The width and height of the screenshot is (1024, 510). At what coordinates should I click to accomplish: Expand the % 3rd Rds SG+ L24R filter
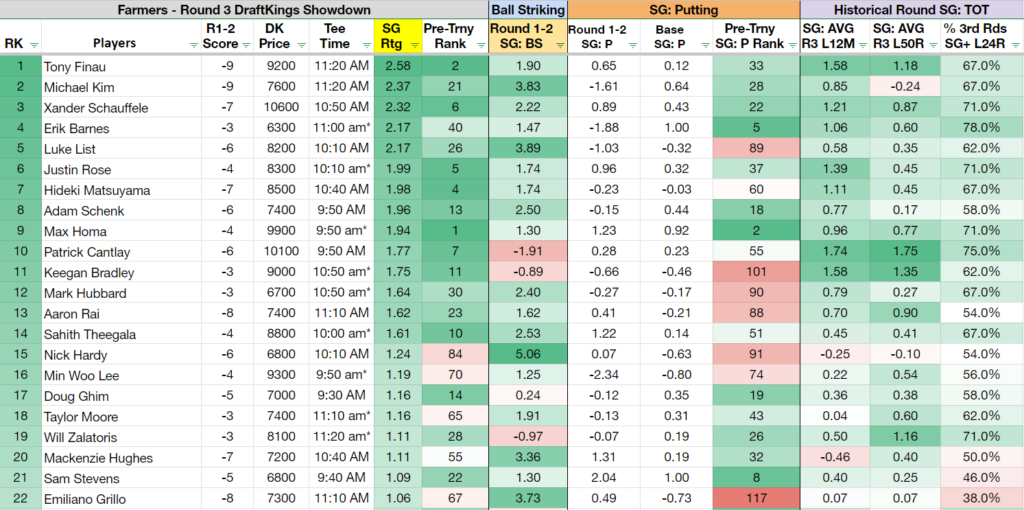point(1016,45)
